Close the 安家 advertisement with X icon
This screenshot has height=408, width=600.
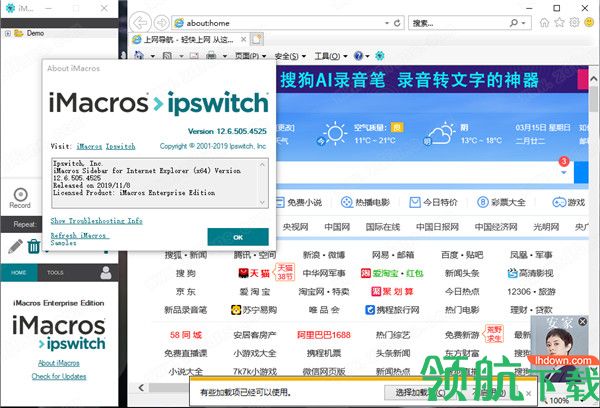point(582,322)
